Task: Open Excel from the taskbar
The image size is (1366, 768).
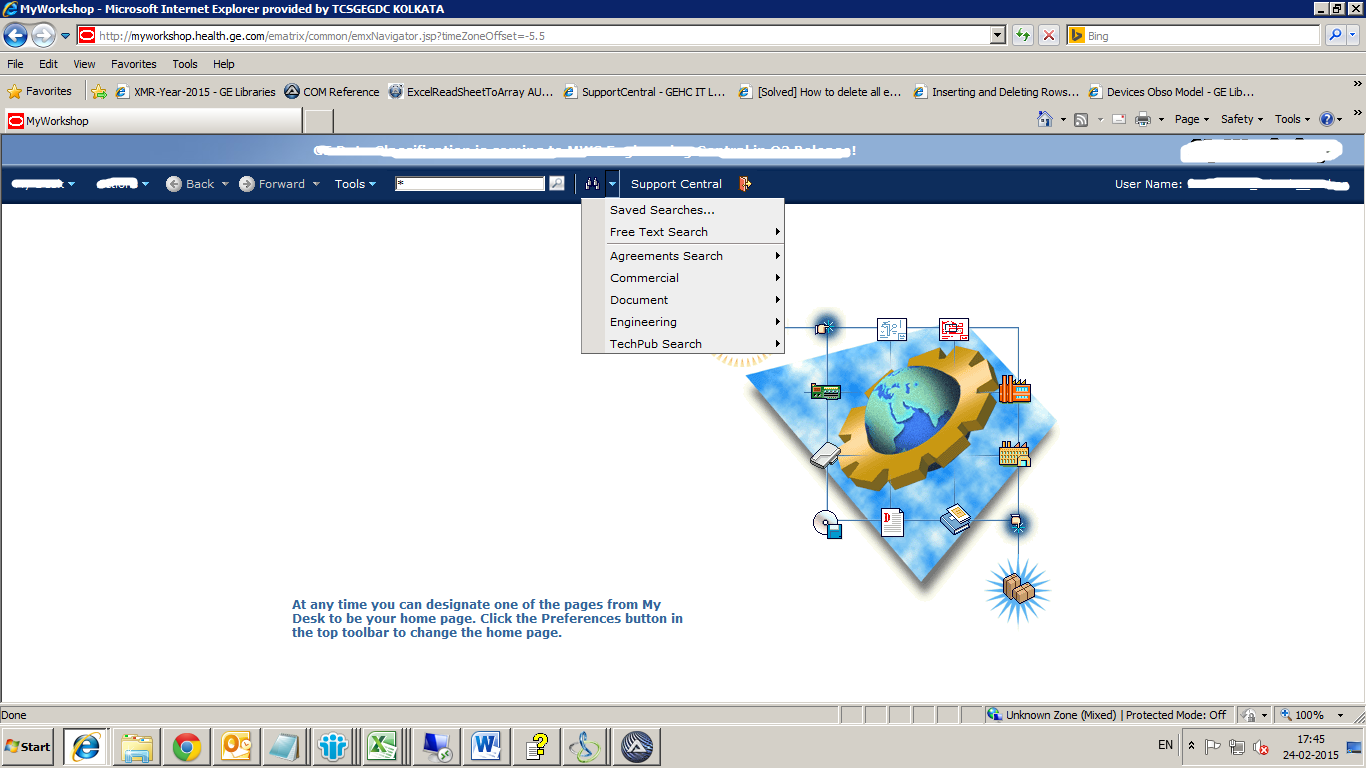Action: [x=380, y=746]
